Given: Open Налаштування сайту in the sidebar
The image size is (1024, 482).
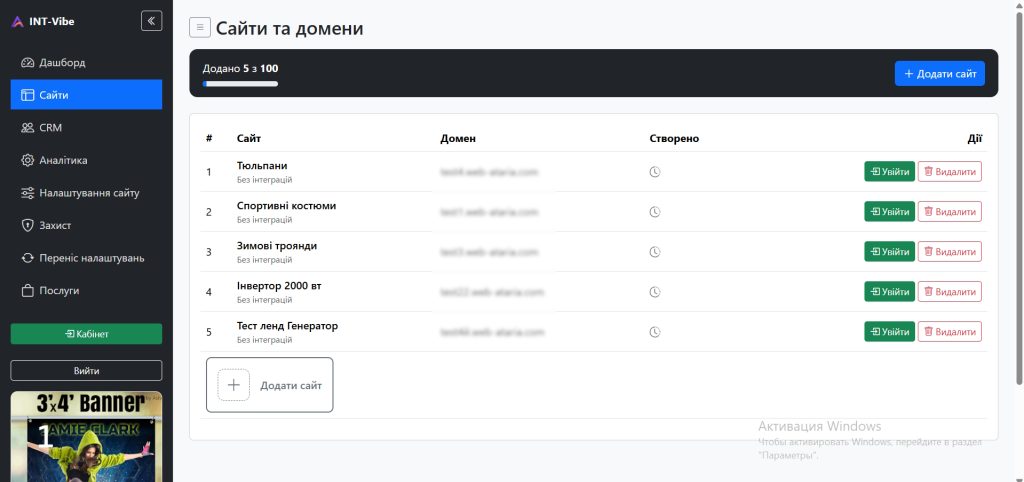Looking at the screenshot, I should [x=86, y=193].
